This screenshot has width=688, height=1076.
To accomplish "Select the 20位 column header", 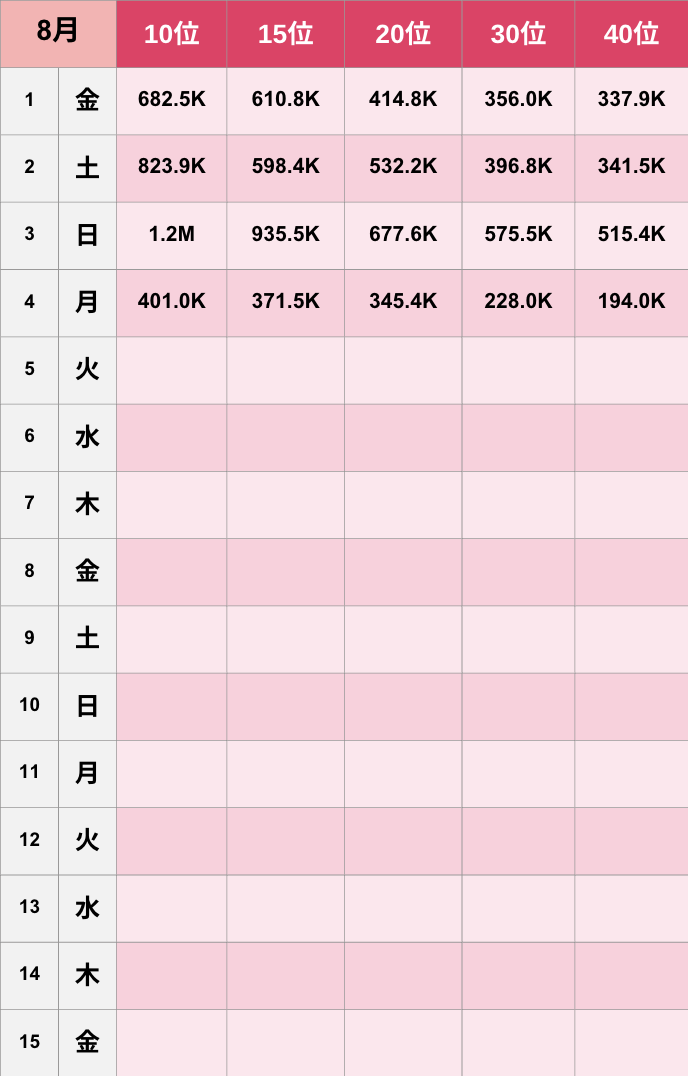I will click(x=403, y=34).
